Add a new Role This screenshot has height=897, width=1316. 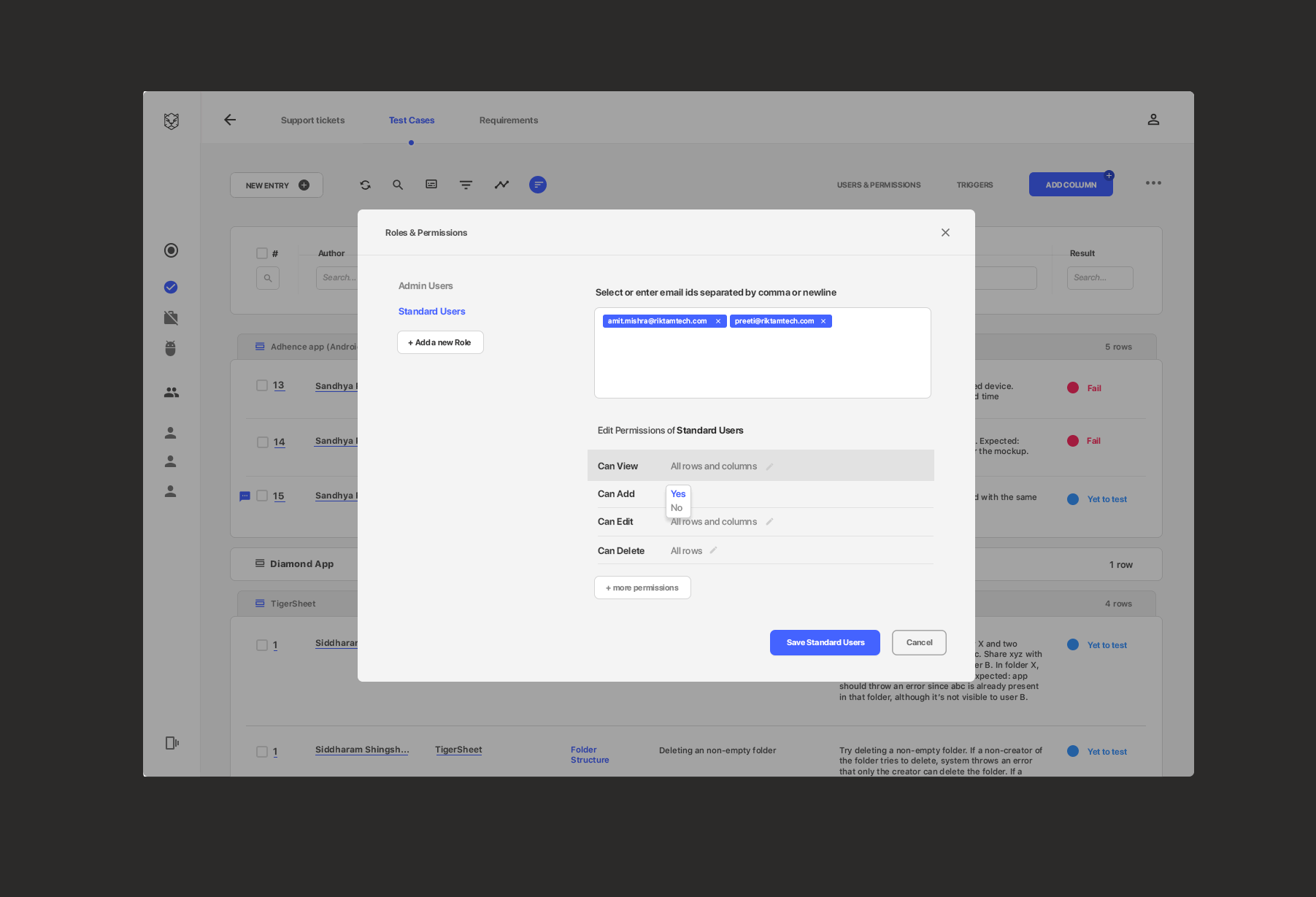click(x=440, y=342)
